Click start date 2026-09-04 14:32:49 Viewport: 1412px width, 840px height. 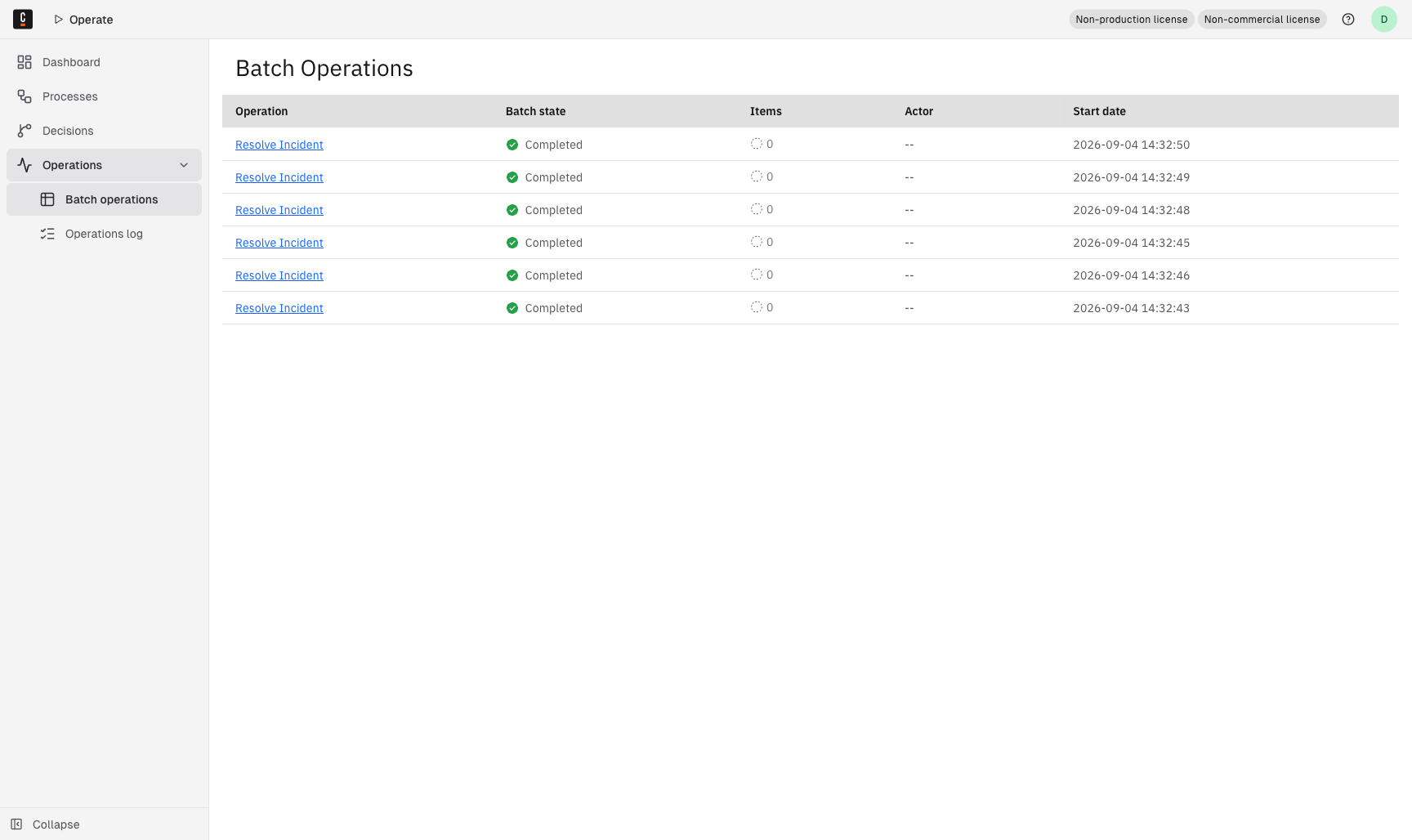[x=1131, y=177]
